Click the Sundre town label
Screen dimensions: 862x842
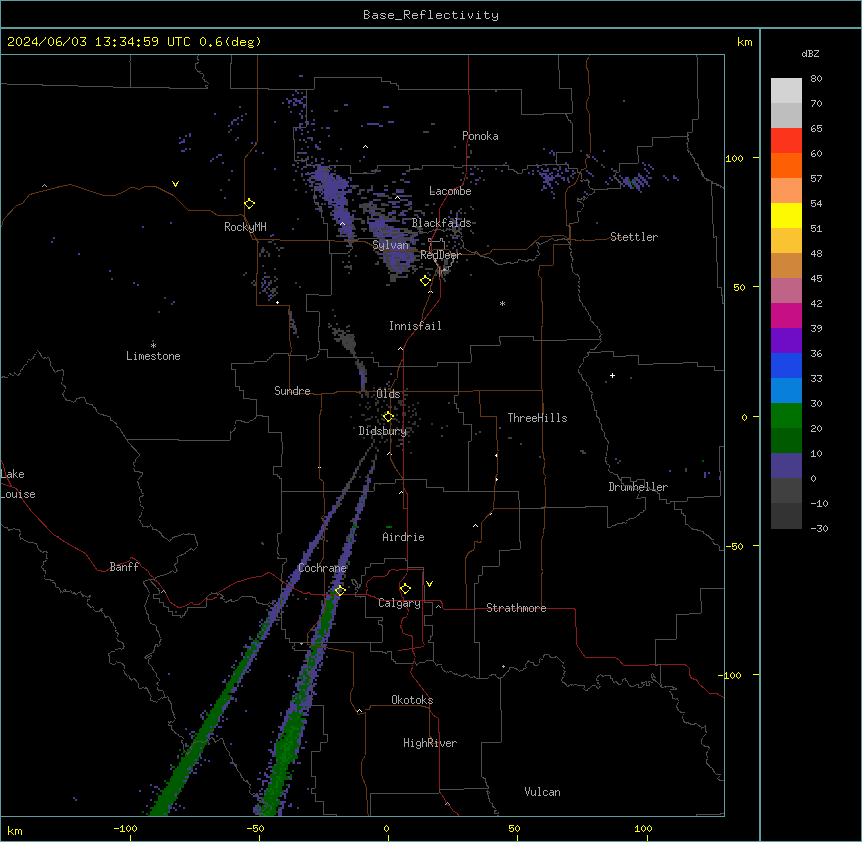click(292, 391)
